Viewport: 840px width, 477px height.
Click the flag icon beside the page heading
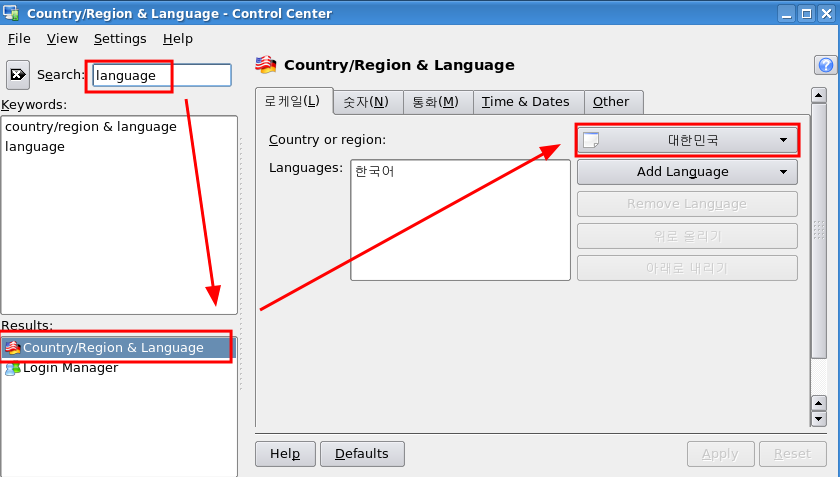(266, 65)
